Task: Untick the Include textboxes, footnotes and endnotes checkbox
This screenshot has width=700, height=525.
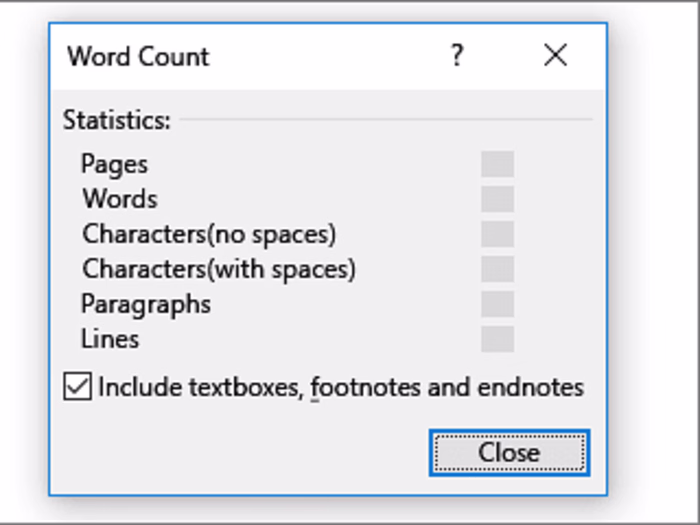Action: point(76,387)
